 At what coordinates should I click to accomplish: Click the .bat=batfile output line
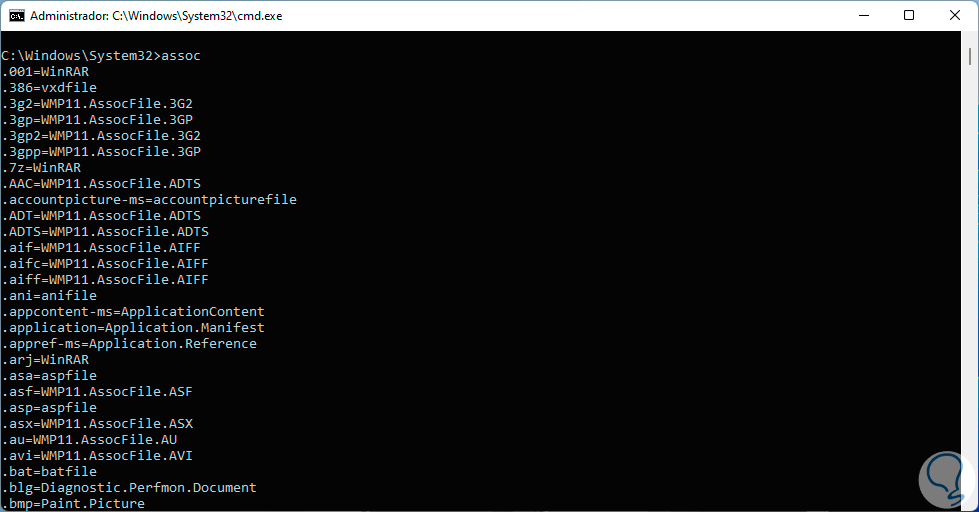[49, 472]
